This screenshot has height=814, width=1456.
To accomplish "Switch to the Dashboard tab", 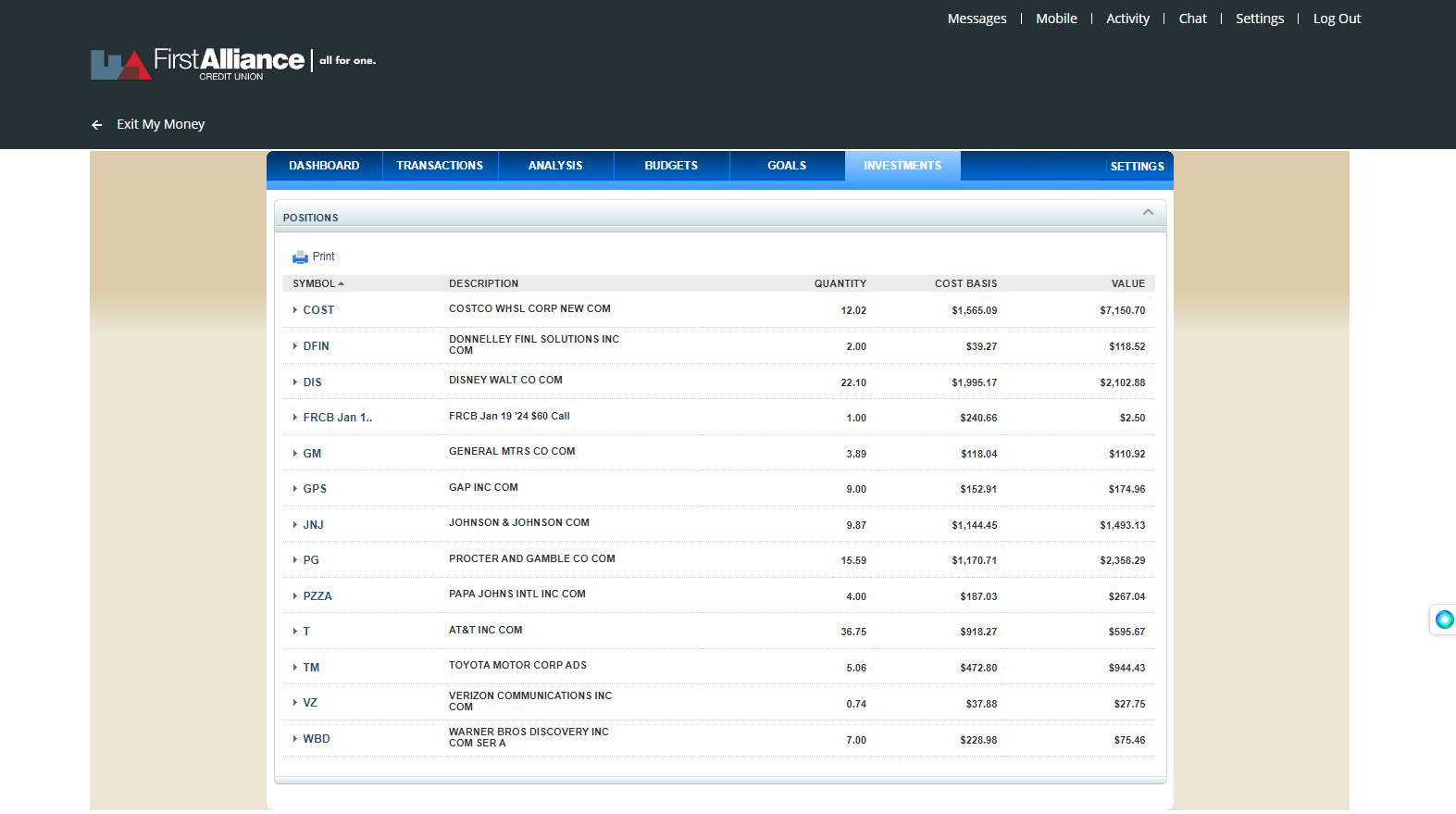I will tap(324, 166).
